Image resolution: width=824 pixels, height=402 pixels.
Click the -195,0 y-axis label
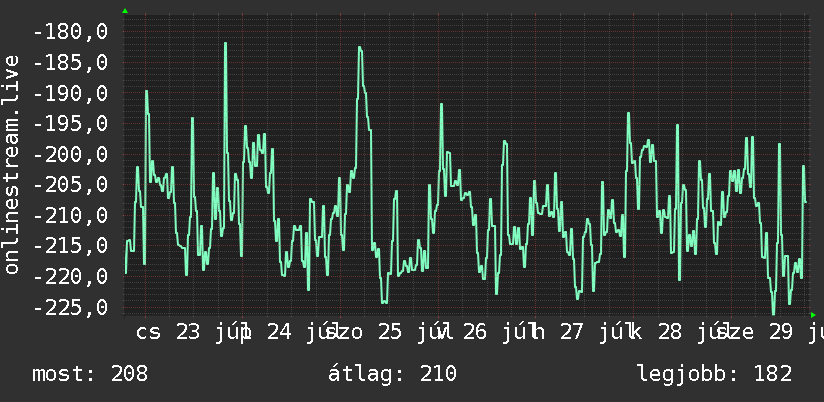click(x=70, y=124)
